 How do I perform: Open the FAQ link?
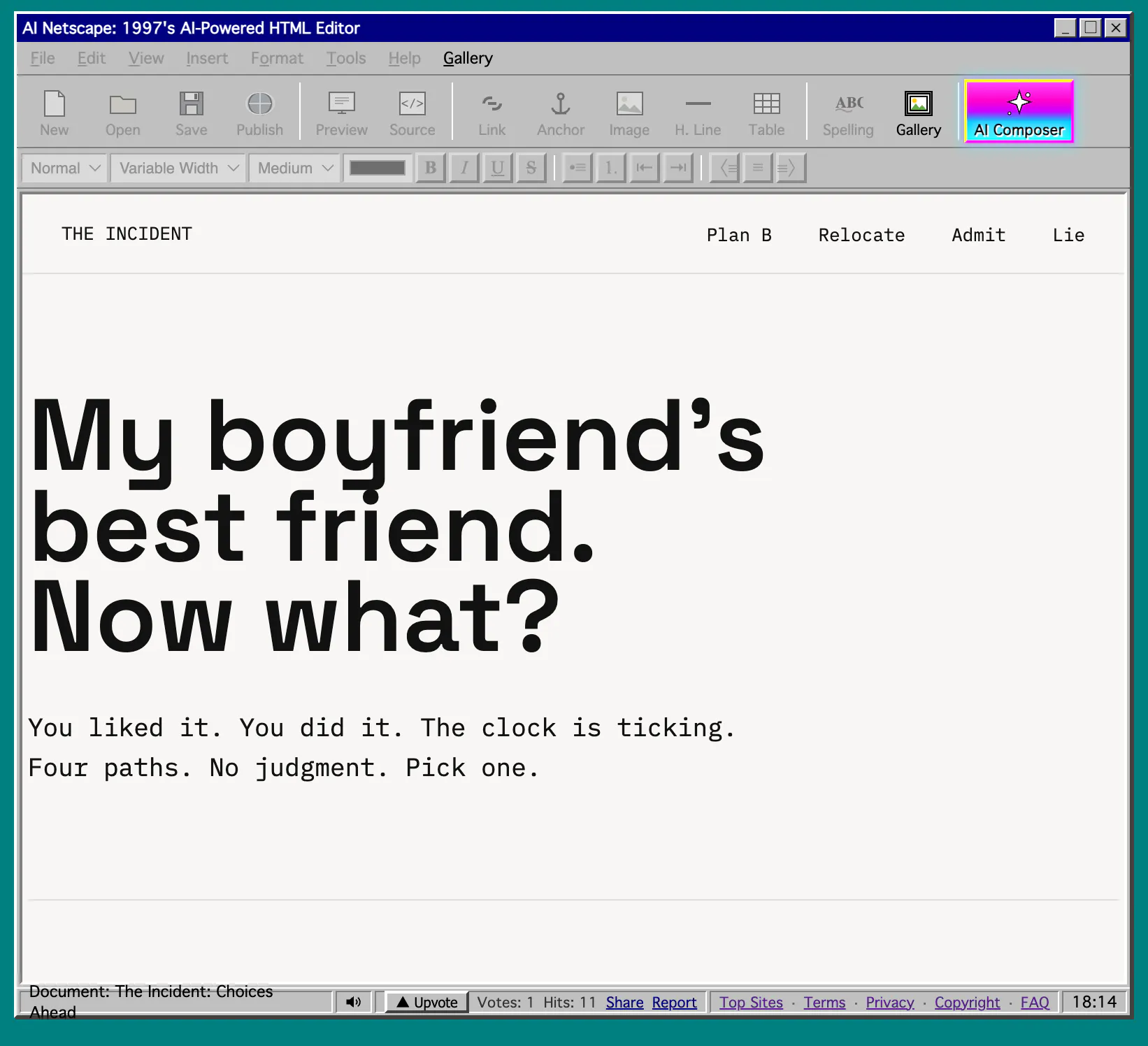pyautogui.click(x=1035, y=1002)
